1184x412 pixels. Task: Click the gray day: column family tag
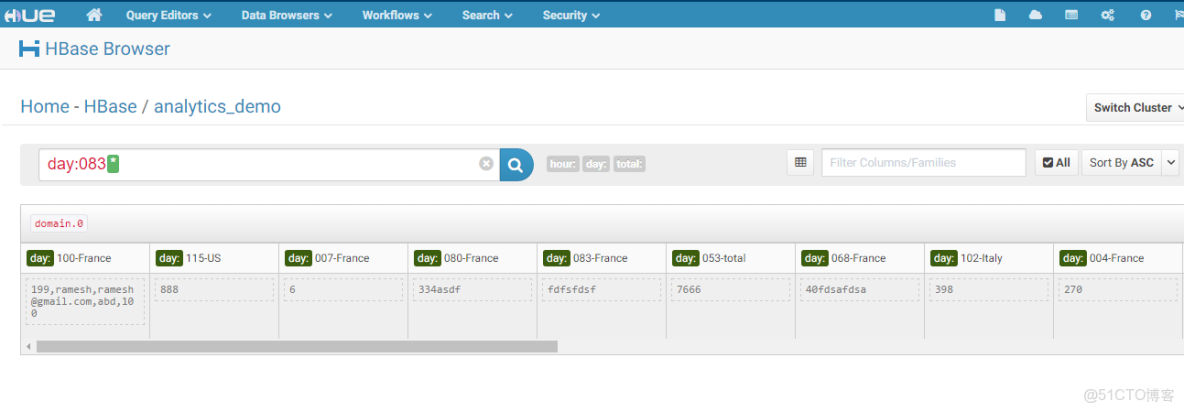596,164
